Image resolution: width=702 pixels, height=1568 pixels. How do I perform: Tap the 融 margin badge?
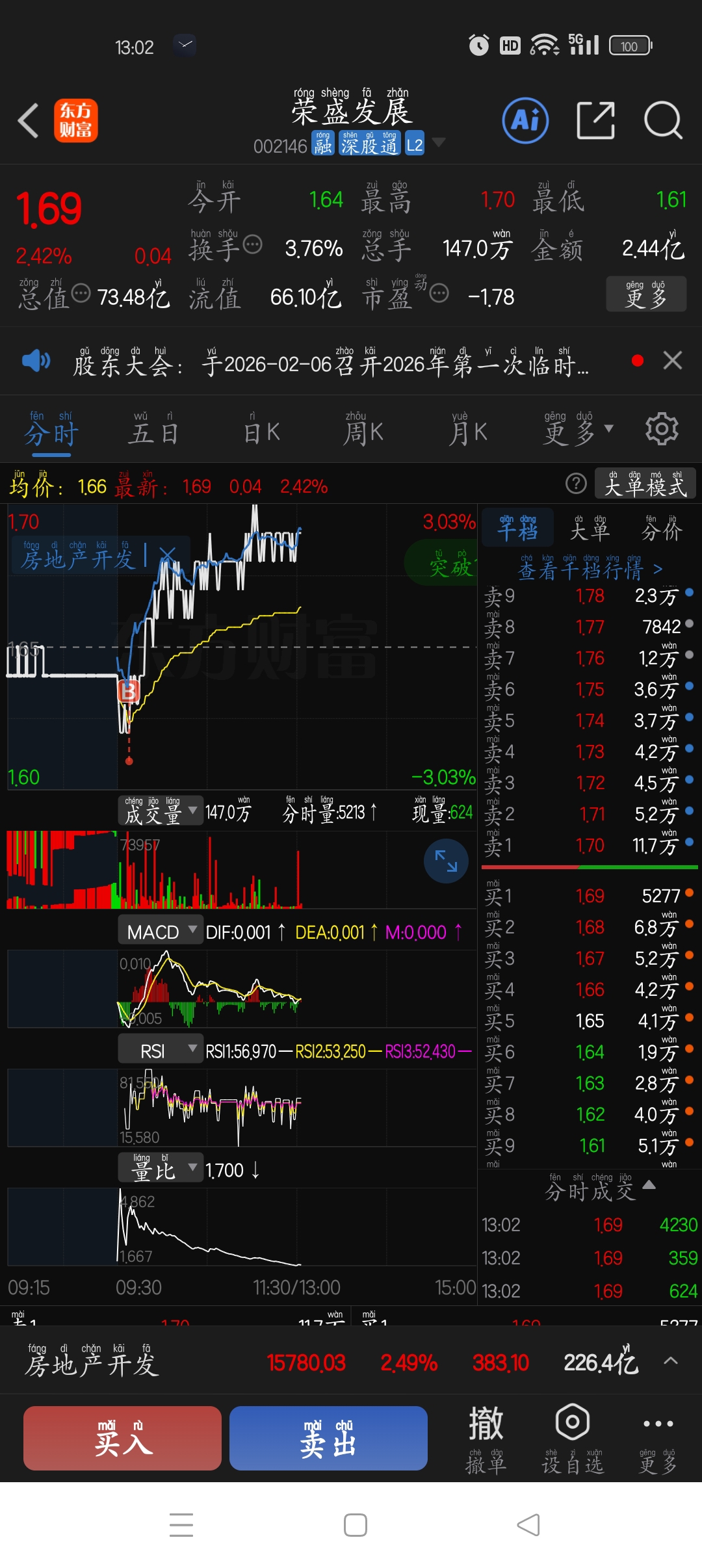pos(323,144)
